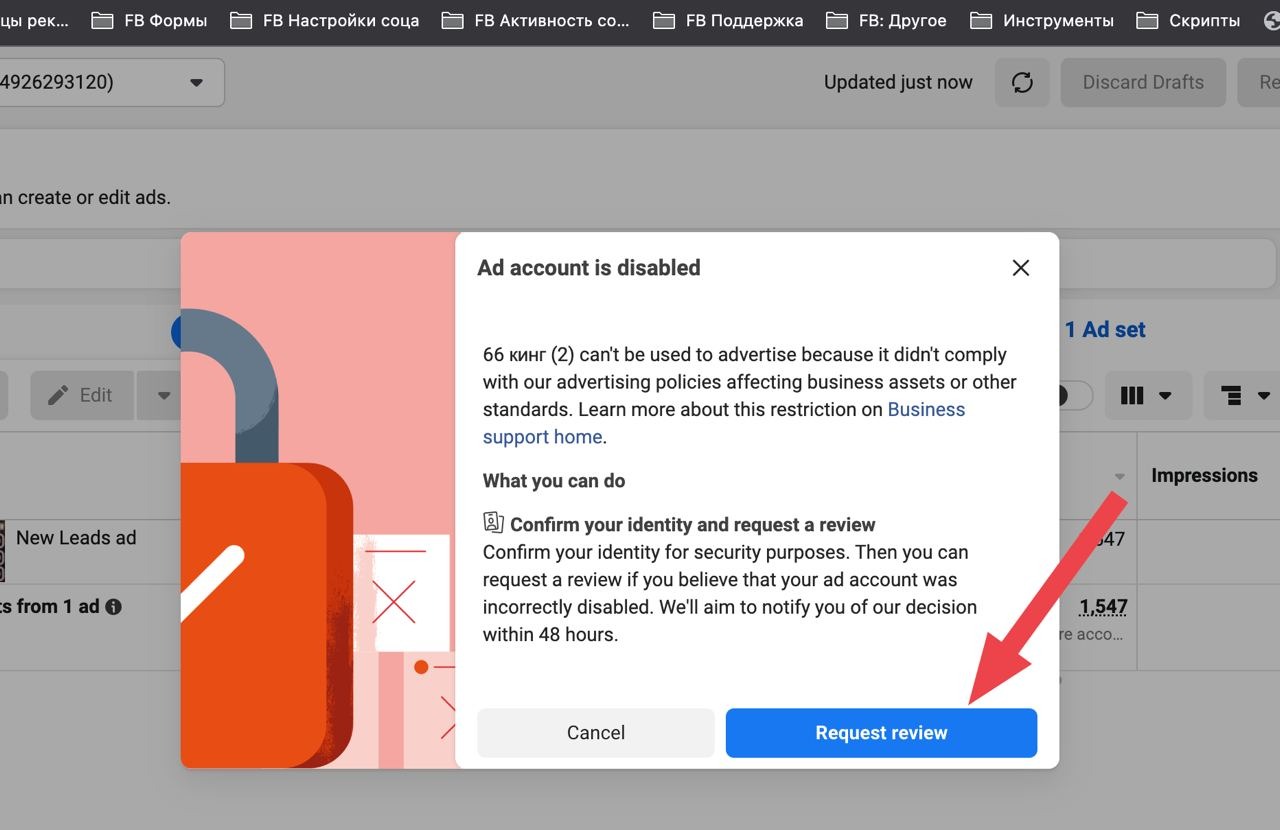Viewport: 1280px width, 830px height.
Task: Switch to the 1 Ad set tab
Action: click(x=1105, y=329)
